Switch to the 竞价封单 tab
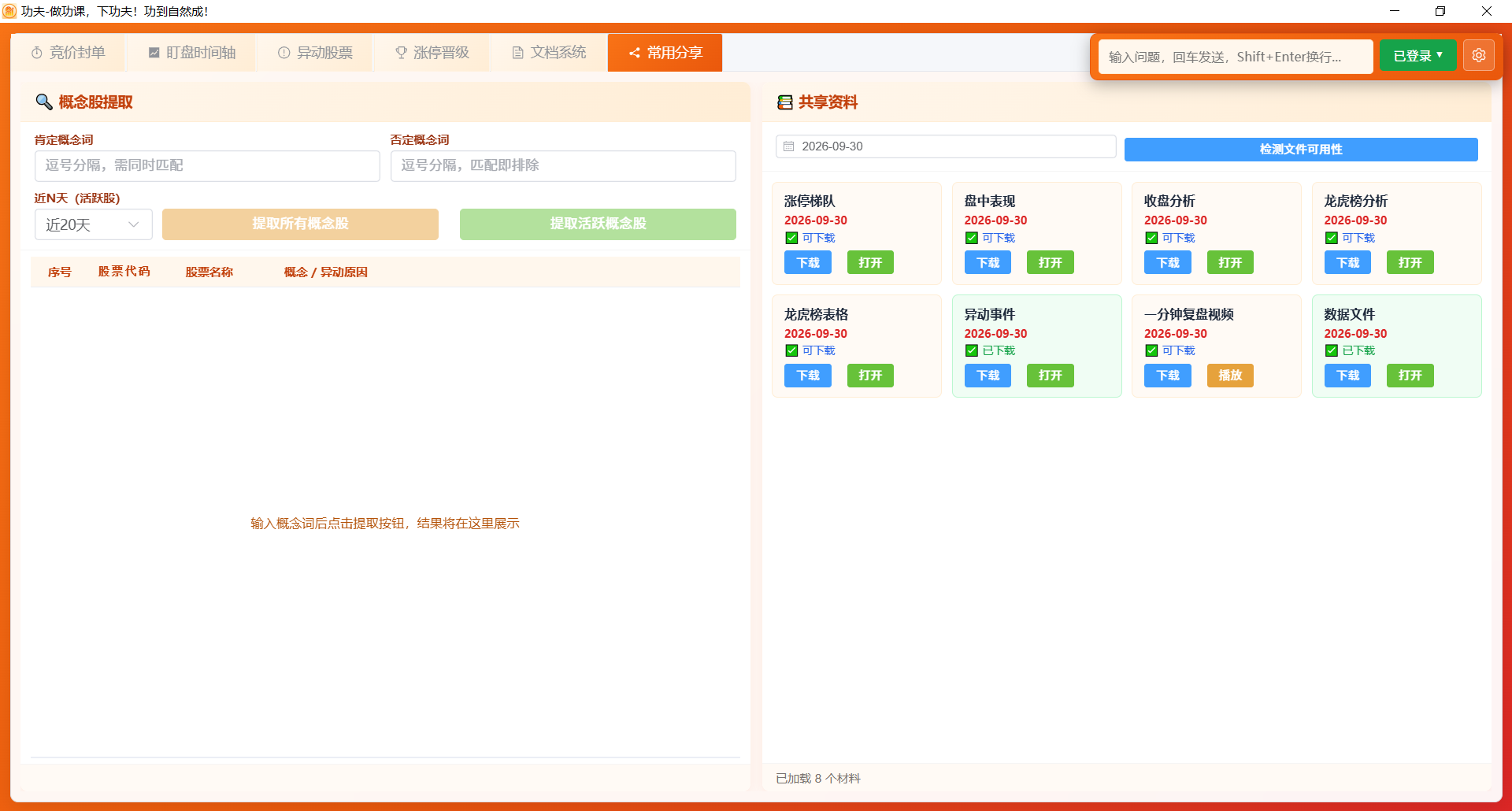 [x=69, y=53]
